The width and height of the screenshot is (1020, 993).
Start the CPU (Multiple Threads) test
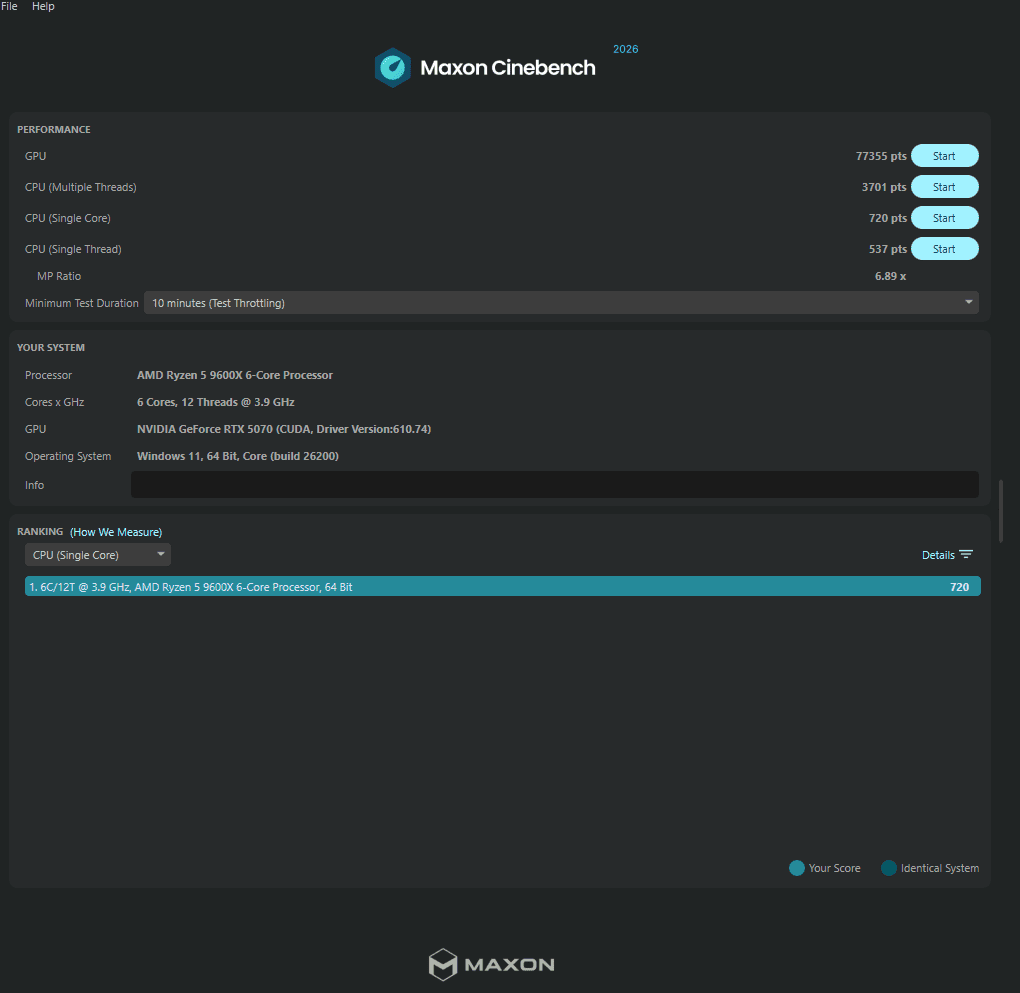click(944, 187)
